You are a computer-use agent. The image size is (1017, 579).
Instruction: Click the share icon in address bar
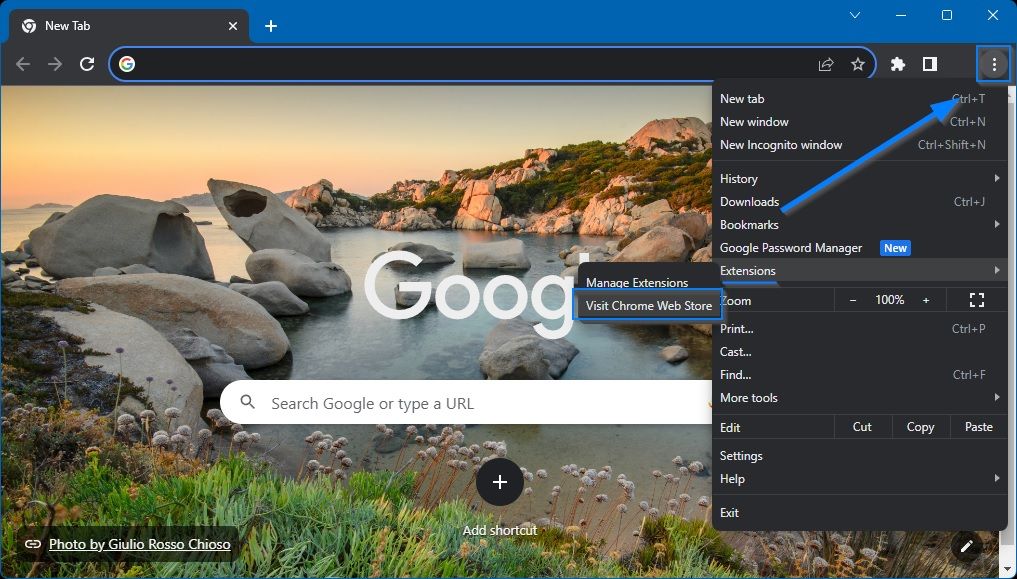826,63
